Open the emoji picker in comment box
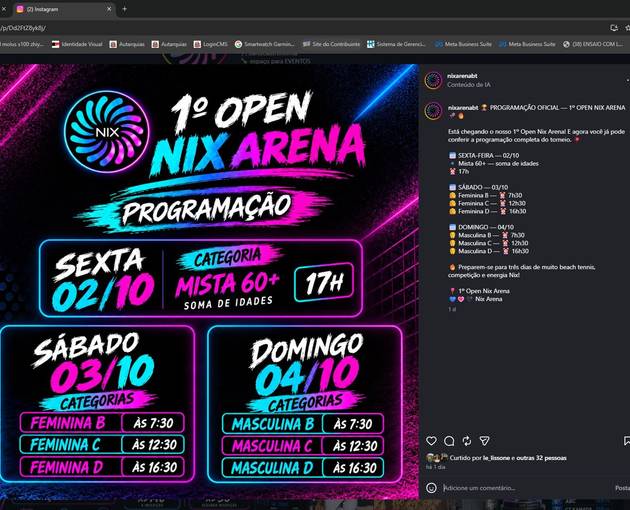Image resolution: width=630 pixels, height=510 pixels. click(x=431, y=488)
